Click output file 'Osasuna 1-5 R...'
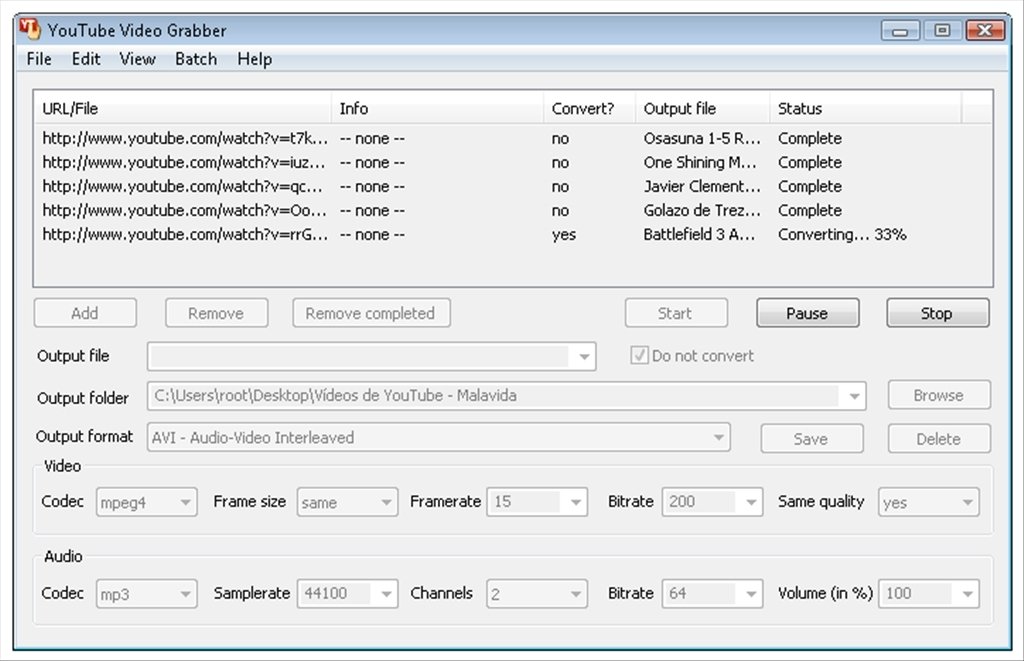The height and width of the screenshot is (661, 1024). coord(702,138)
